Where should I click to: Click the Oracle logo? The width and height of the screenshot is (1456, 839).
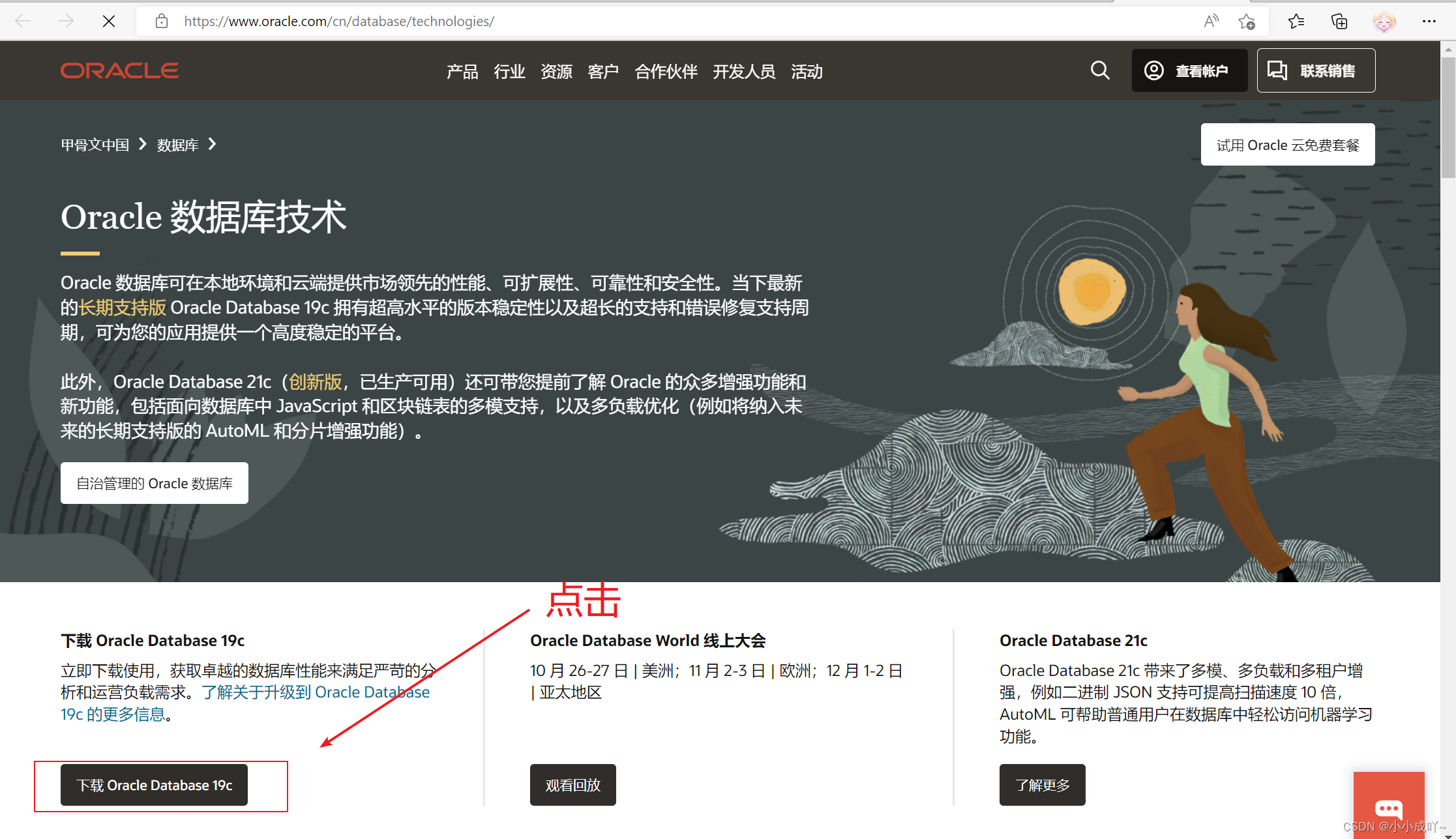pyautogui.click(x=119, y=70)
